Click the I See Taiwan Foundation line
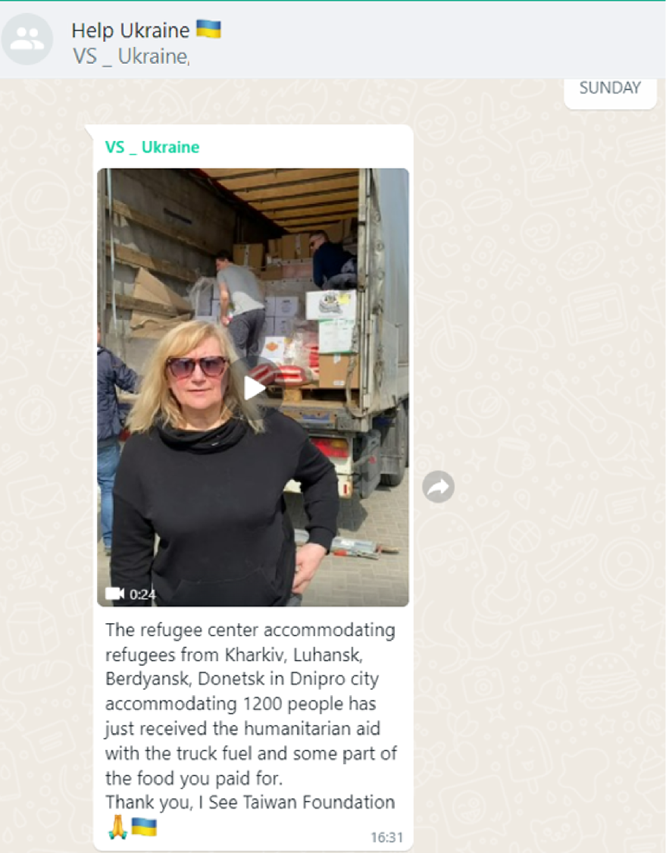The image size is (666, 853). tap(250, 802)
